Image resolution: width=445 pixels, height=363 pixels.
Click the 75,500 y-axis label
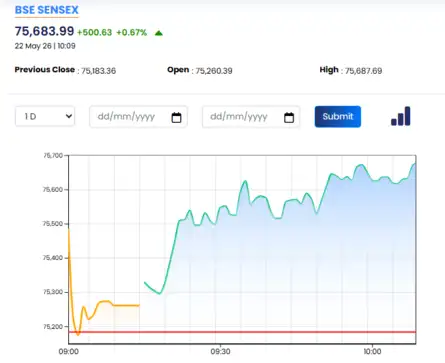(x=53, y=224)
